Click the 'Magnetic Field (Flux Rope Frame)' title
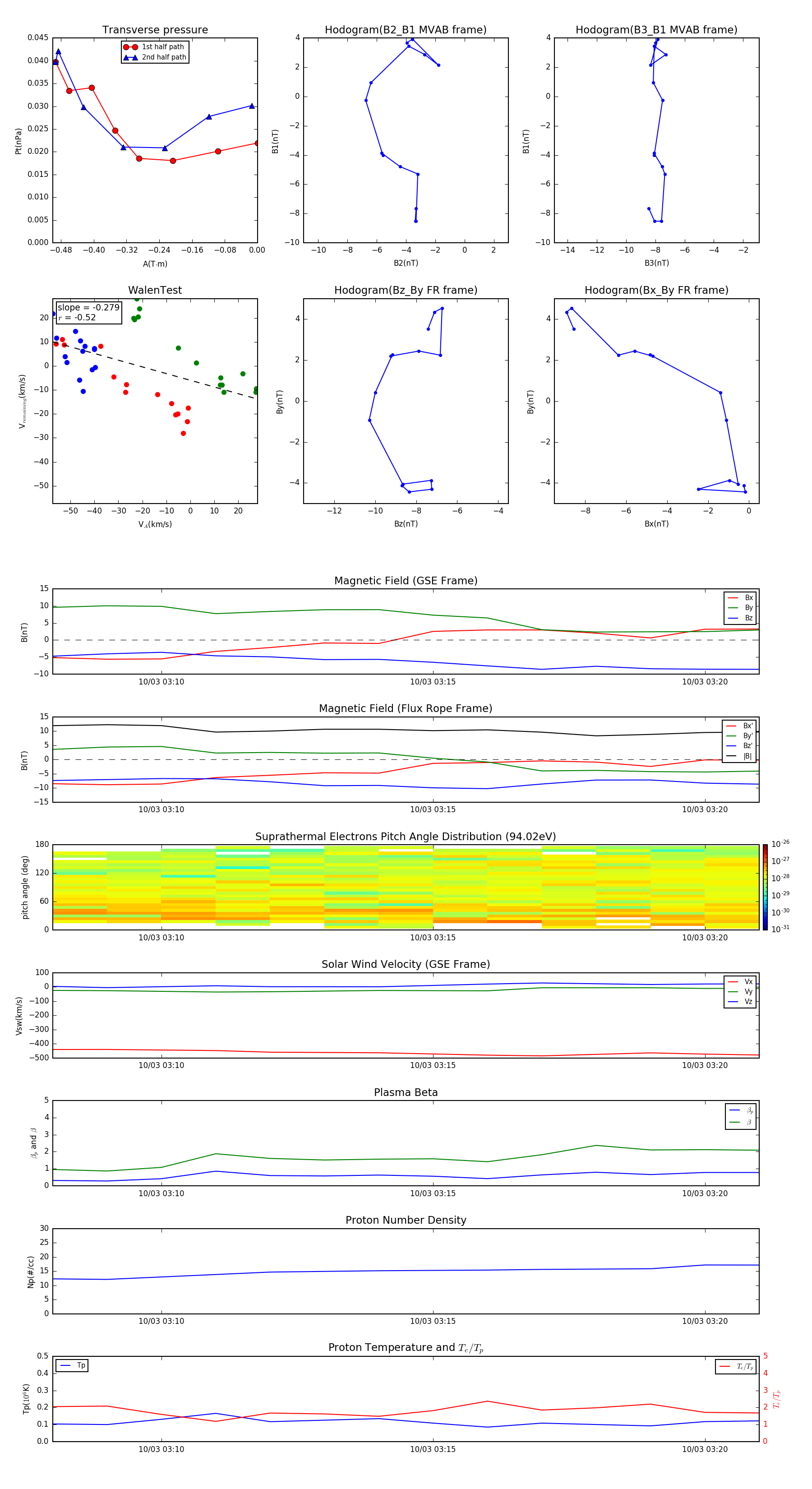This screenshot has height=1489, width=812. pyautogui.click(x=406, y=709)
